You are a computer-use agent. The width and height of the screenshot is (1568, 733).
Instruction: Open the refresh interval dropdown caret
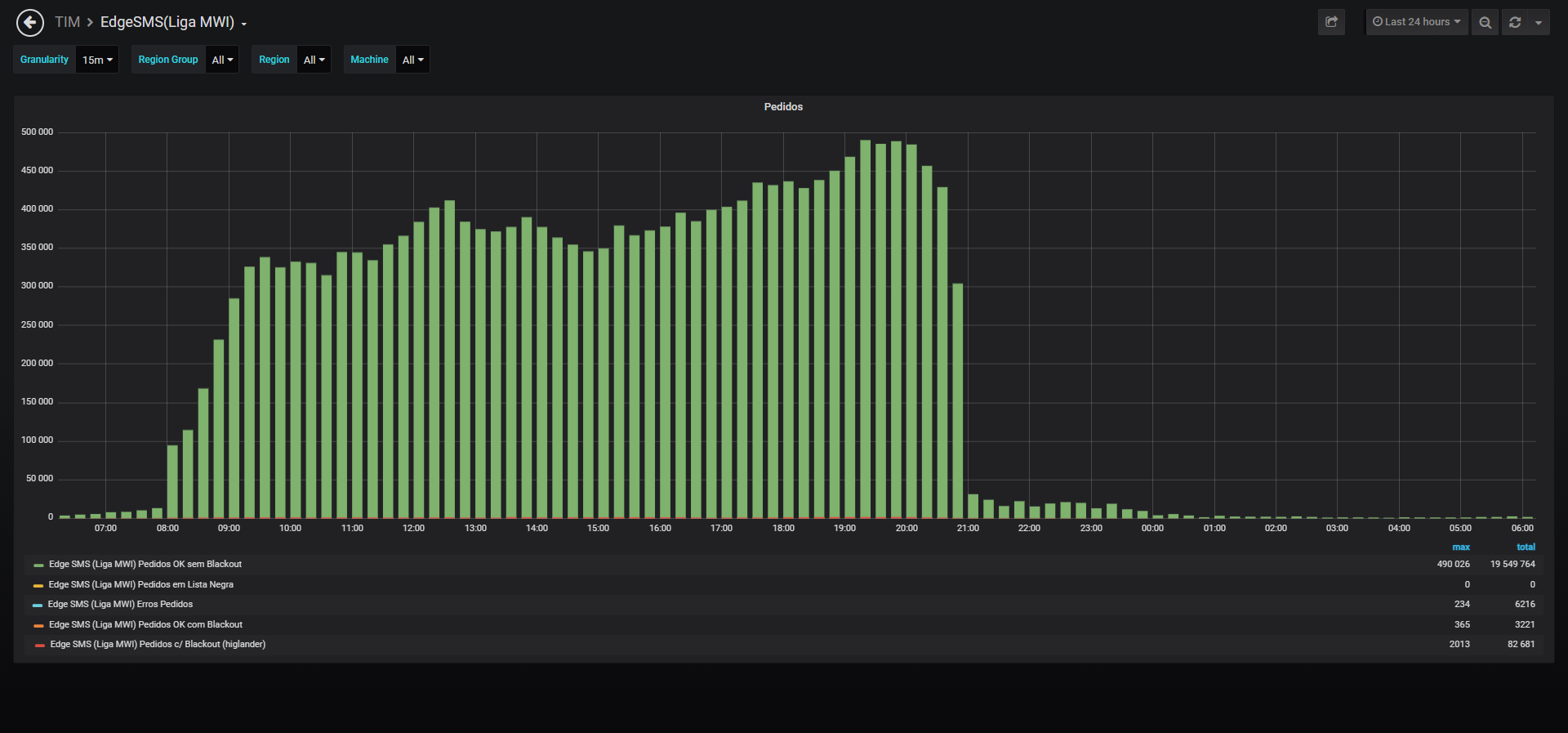click(x=1539, y=22)
